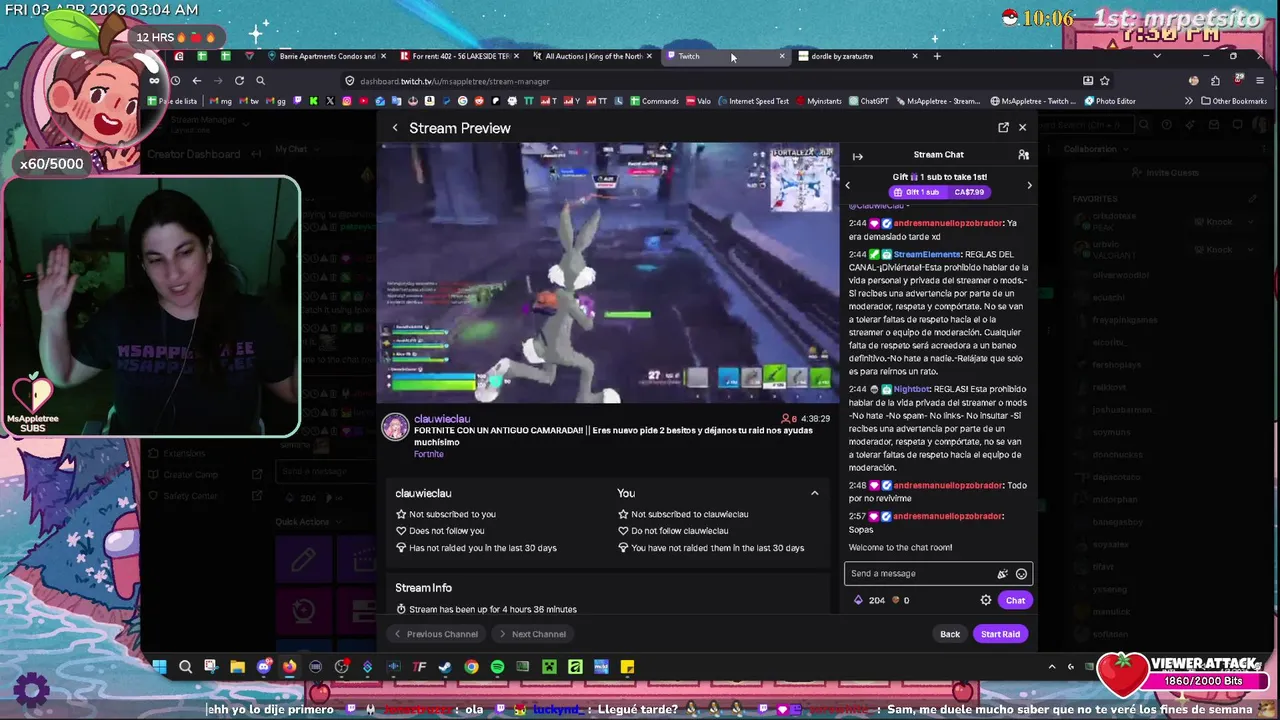The height and width of the screenshot is (720, 1280).
Task: Open clauwieclau channel name link
Action: point(442,419)
